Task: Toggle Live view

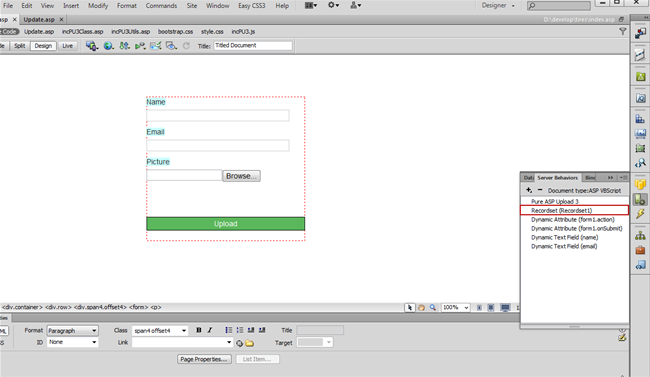Action: click(x=68, y=46)
